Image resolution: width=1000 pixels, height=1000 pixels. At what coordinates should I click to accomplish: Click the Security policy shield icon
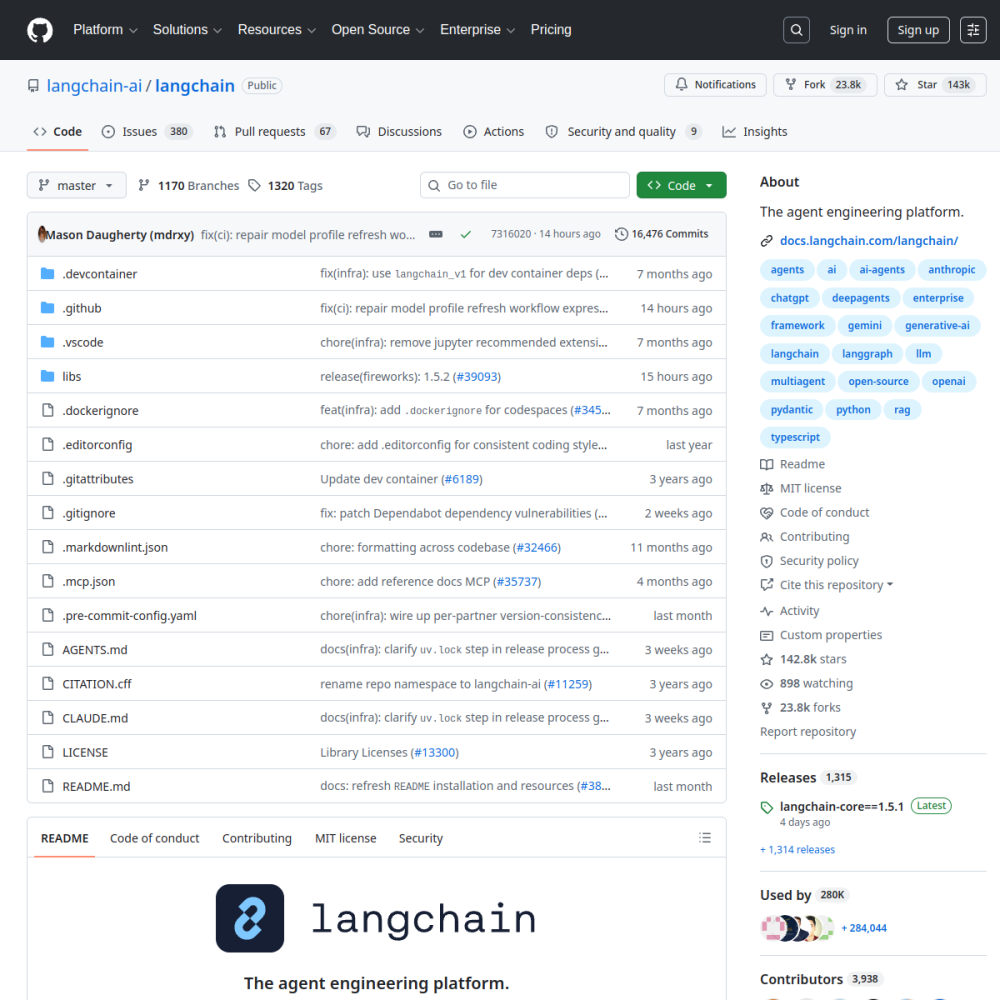point(766,561)
